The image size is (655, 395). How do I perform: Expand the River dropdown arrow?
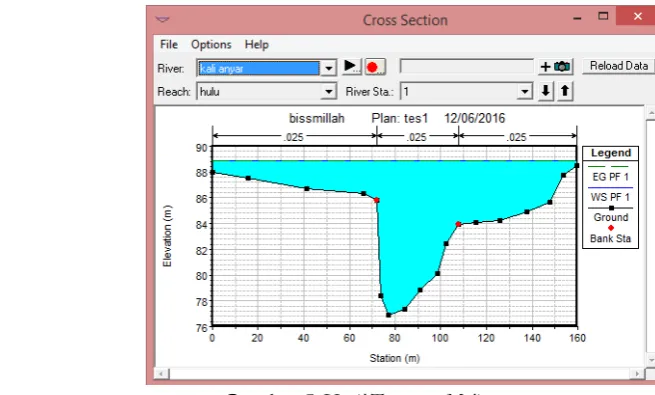tap(329, 68)
